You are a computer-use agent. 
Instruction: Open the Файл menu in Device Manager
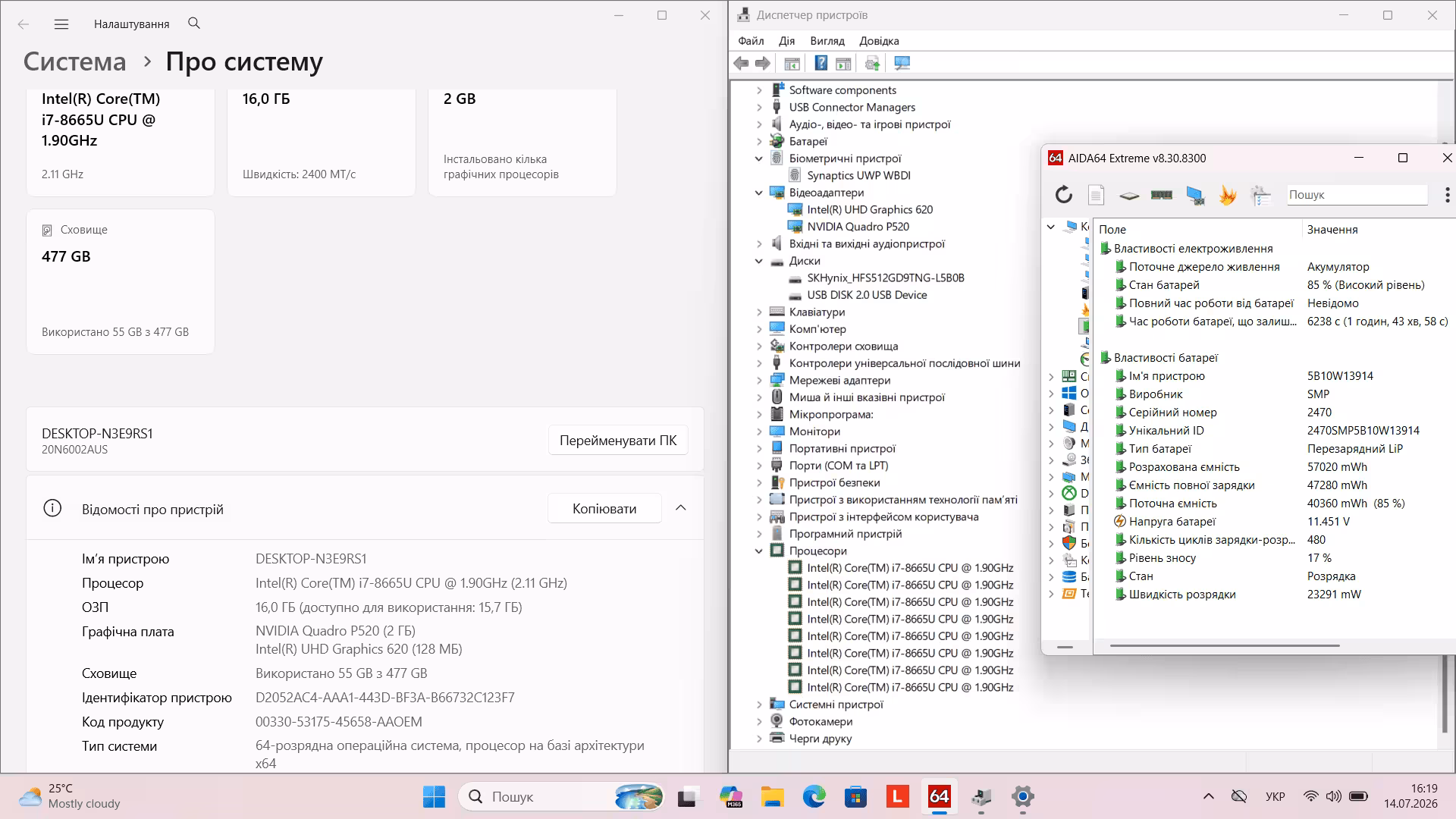pos(751,41)
